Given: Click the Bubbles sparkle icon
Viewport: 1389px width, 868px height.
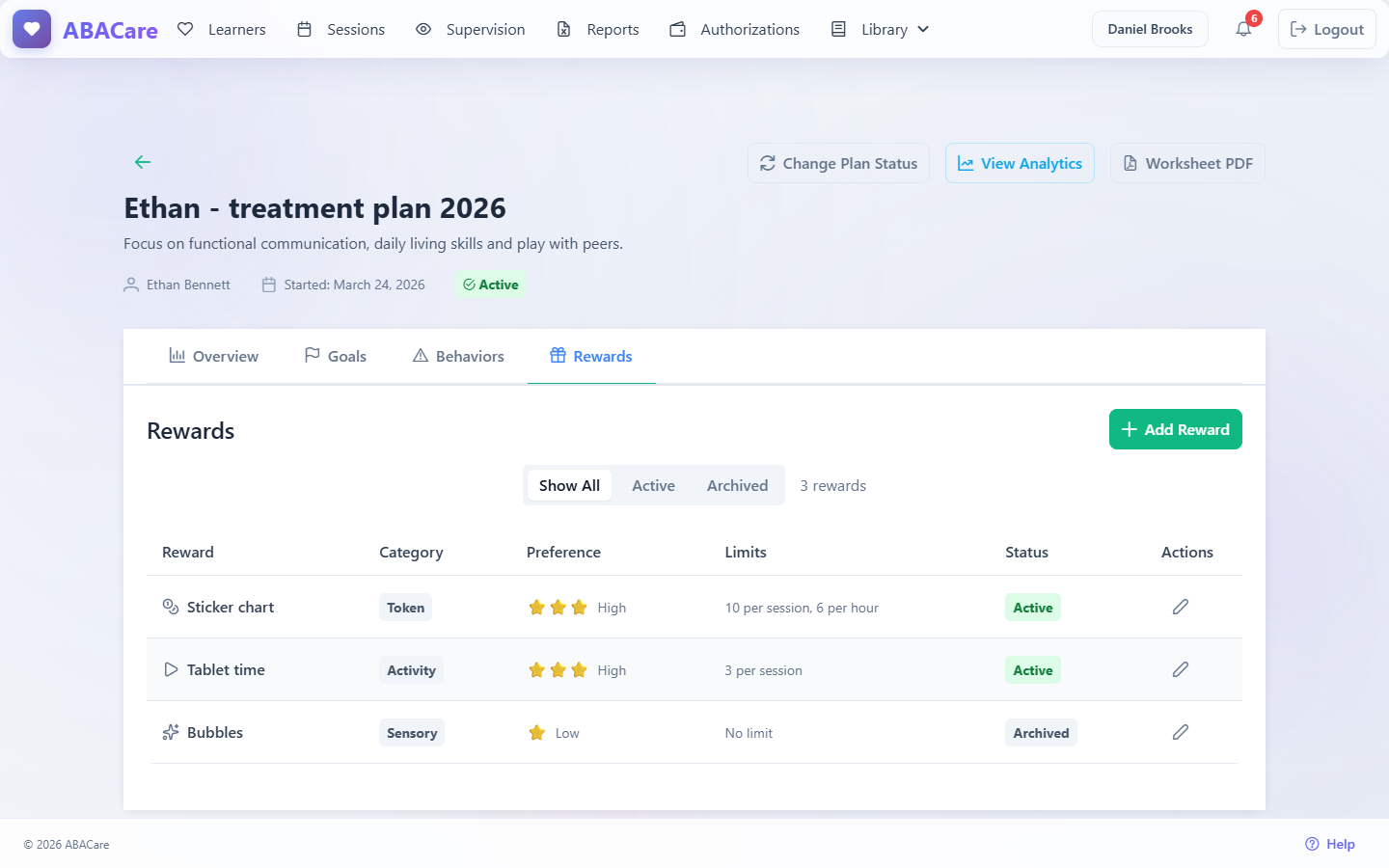Looking at the screenshot, I should (171, 732).
